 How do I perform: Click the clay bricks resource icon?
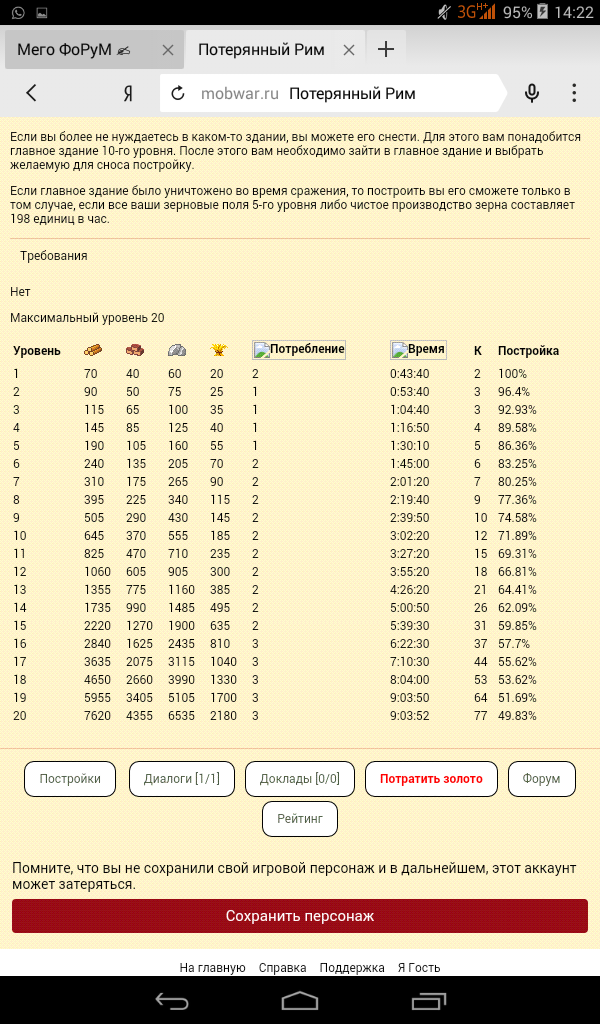pyautogui.click(x=134, y=350)
